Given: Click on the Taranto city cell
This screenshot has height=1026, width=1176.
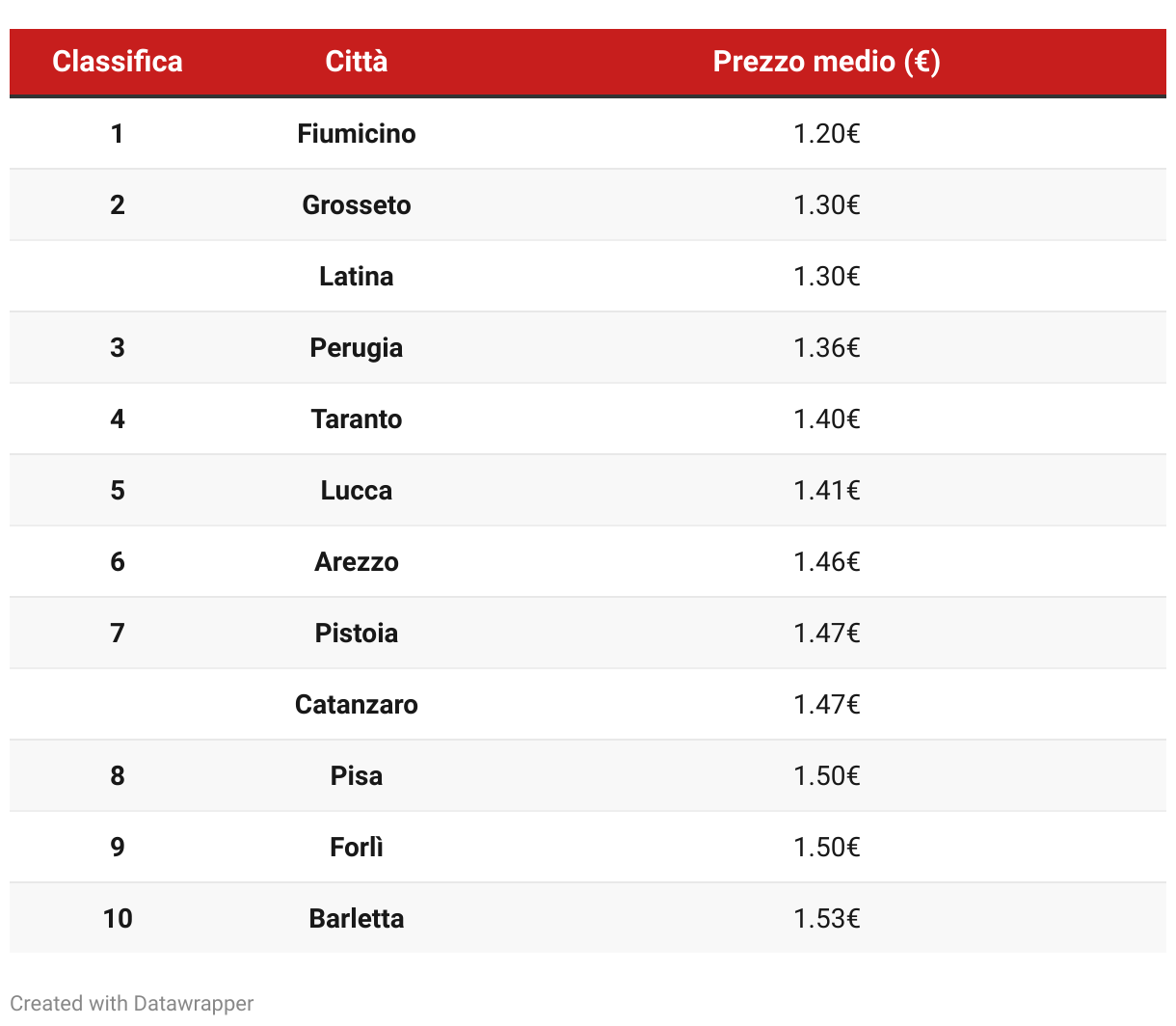Looking at the screenshot, I should 357,418.
